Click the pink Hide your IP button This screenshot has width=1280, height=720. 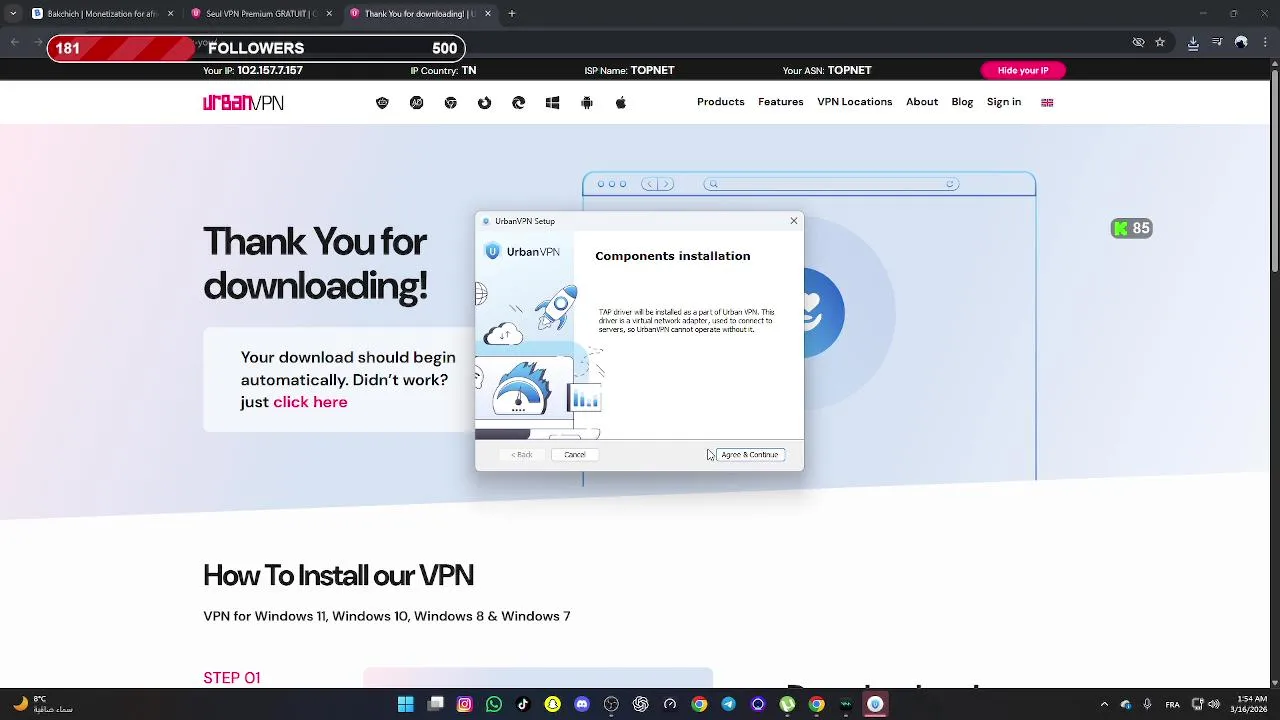1023,71
